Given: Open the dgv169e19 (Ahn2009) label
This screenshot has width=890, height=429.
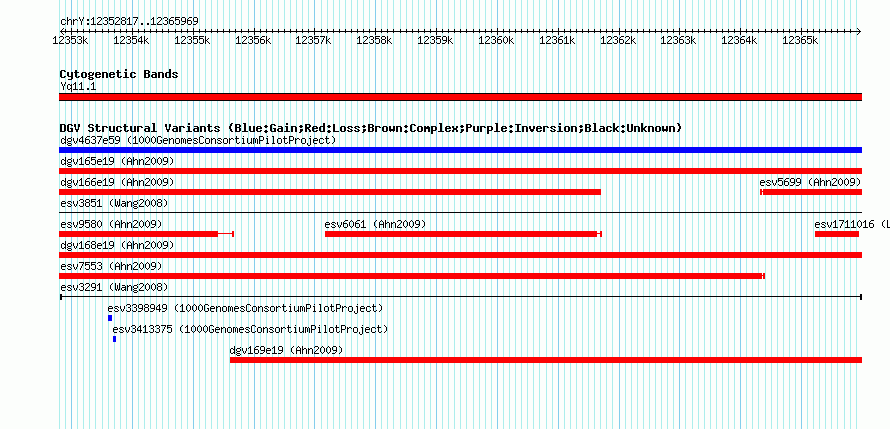Looking at the screenshot, I should click(x=286, y=350).
